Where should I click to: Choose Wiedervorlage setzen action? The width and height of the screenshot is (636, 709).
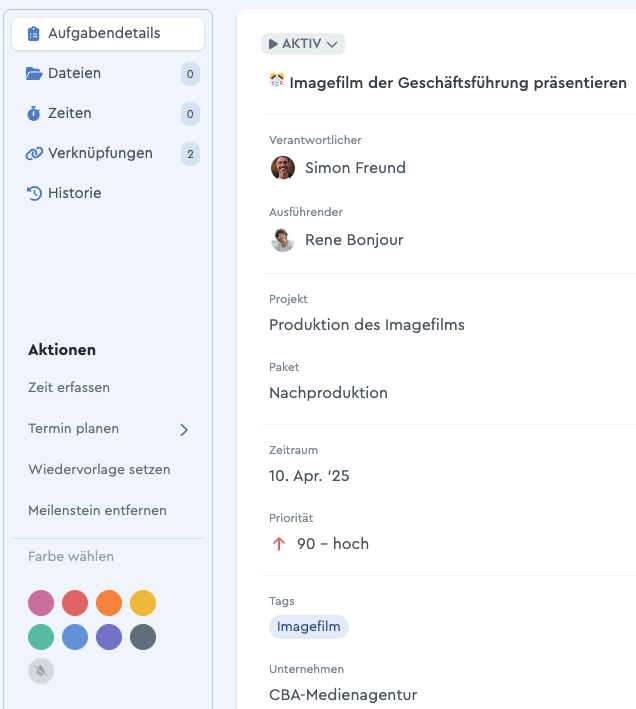[99, 469]
